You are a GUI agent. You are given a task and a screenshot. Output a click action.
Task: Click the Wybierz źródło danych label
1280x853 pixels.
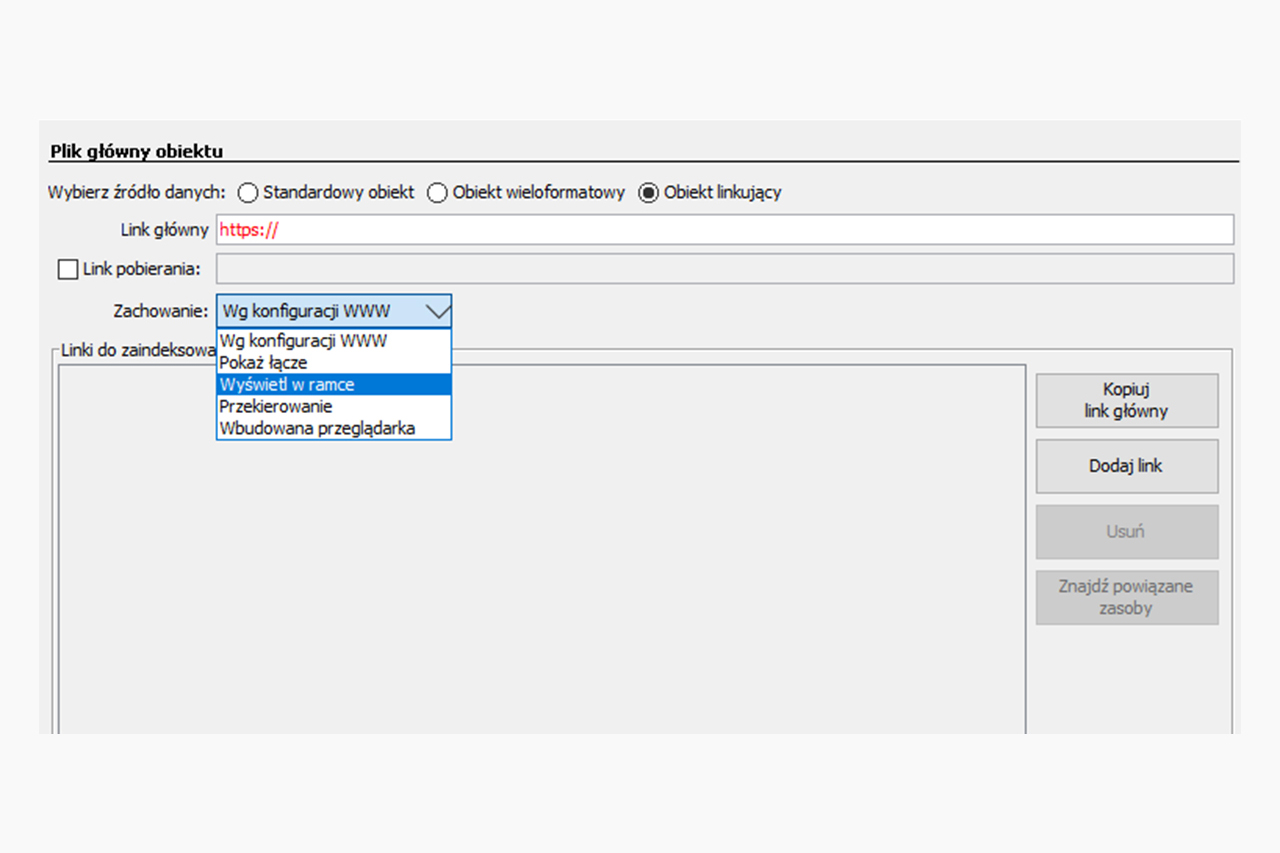pos(137,193)
